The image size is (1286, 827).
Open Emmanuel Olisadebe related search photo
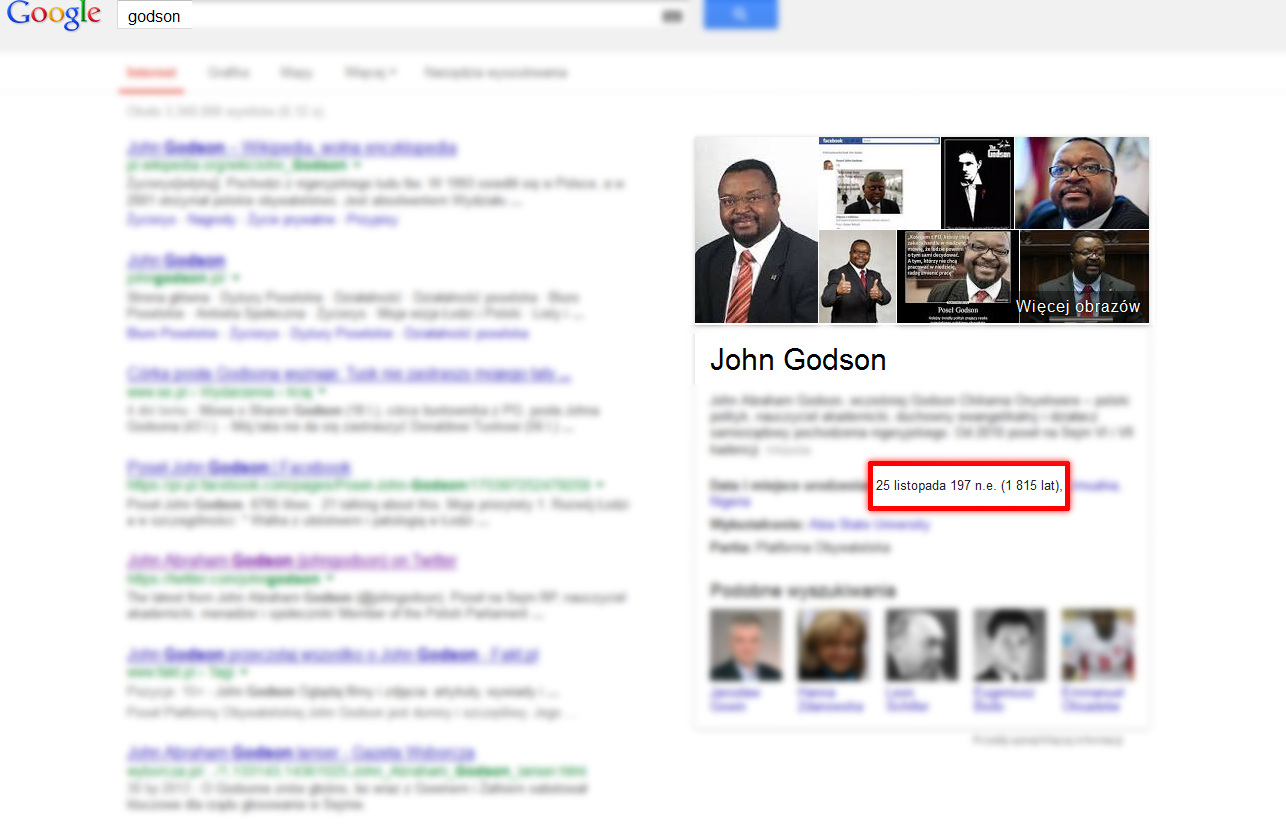(x=1098, y=645)
